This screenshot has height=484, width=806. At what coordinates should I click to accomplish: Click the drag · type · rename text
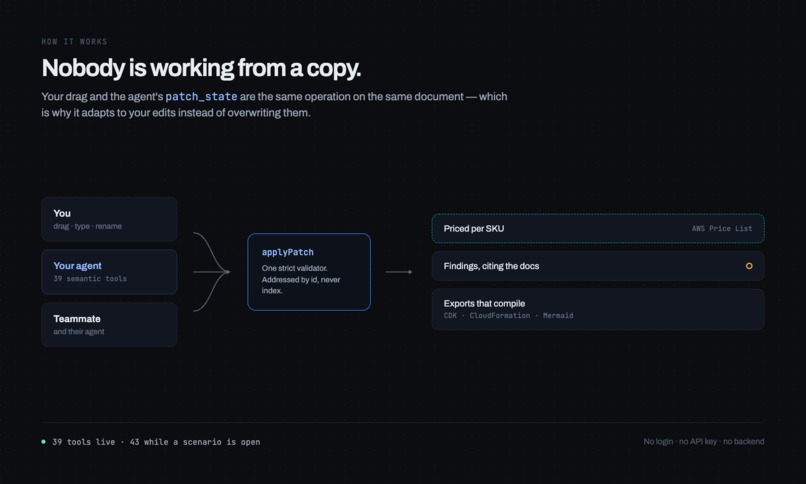(87, 226)
